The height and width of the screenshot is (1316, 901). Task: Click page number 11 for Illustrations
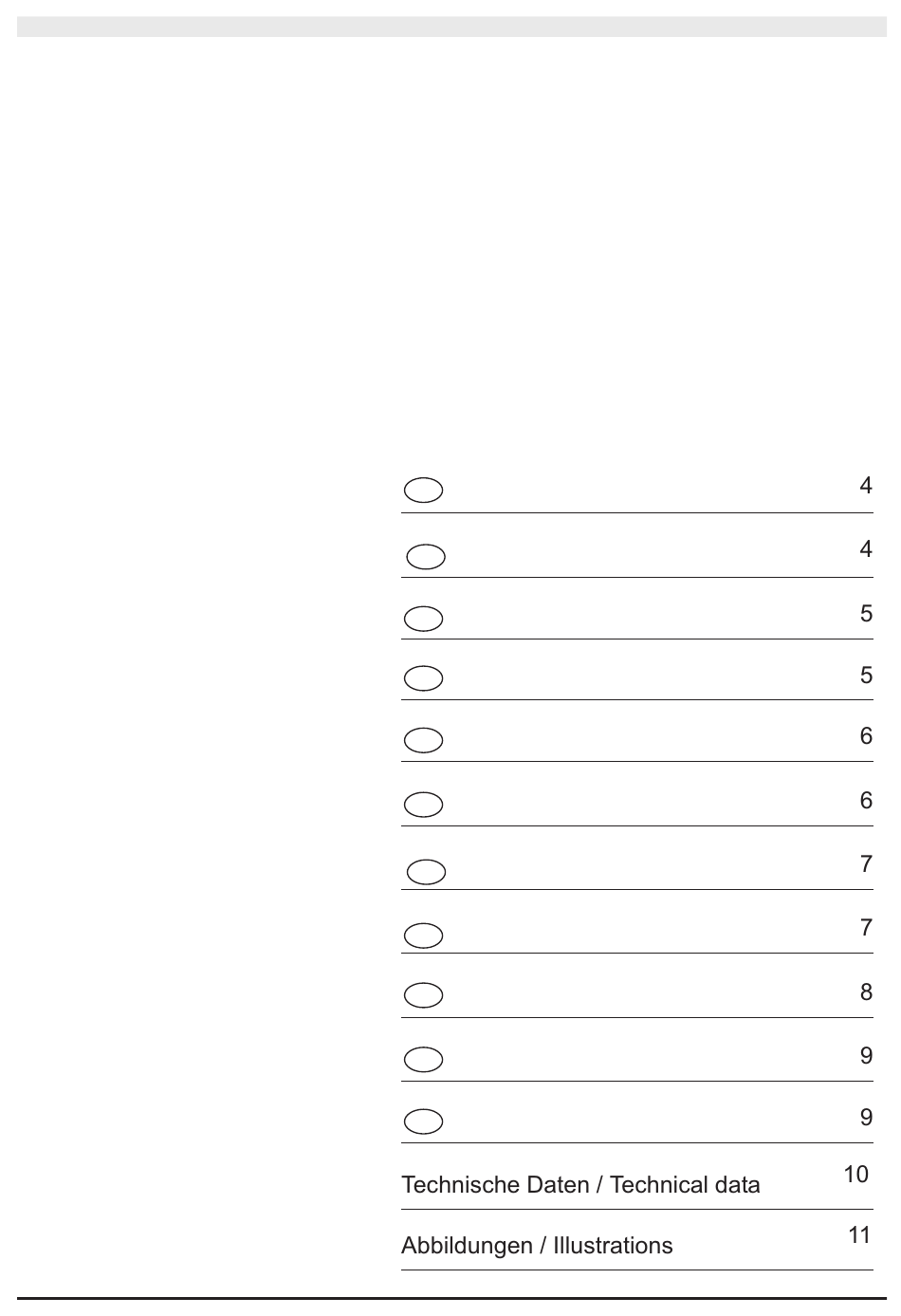[858, 1235]
